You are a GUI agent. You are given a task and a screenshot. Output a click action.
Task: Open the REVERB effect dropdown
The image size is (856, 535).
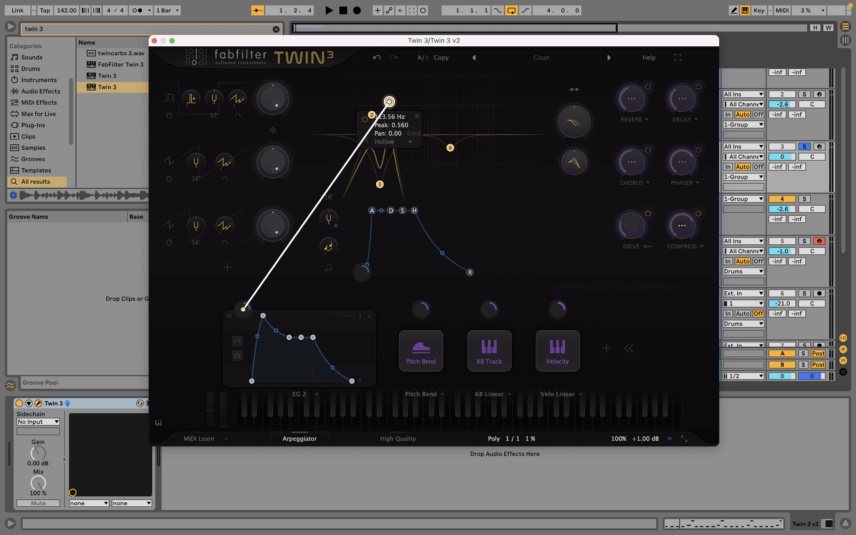pos(634,120)
